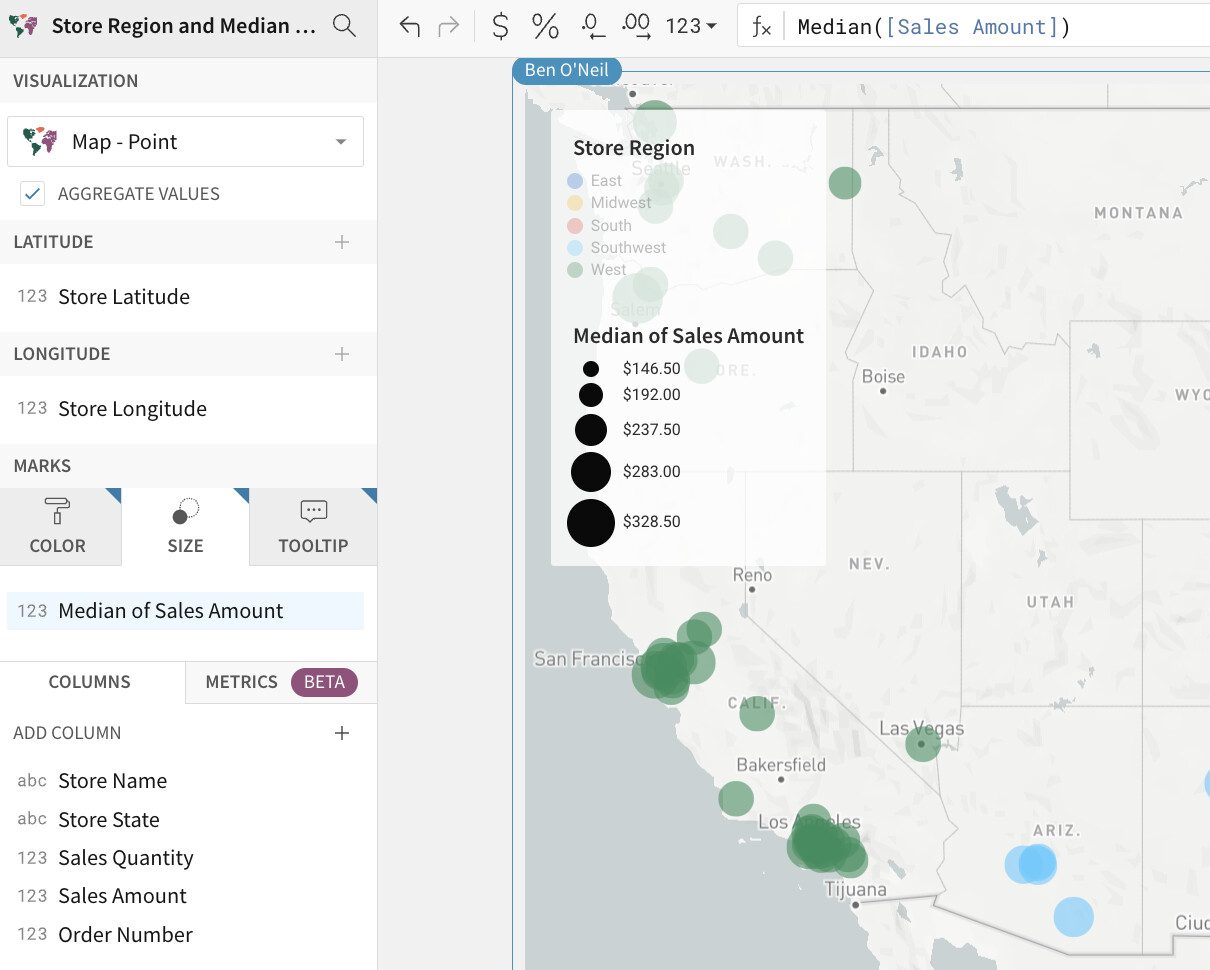Image resolution: width=1210 pixels, height=970 pixels.
Task: Increase decimal places icon
Action: [637, 26]
